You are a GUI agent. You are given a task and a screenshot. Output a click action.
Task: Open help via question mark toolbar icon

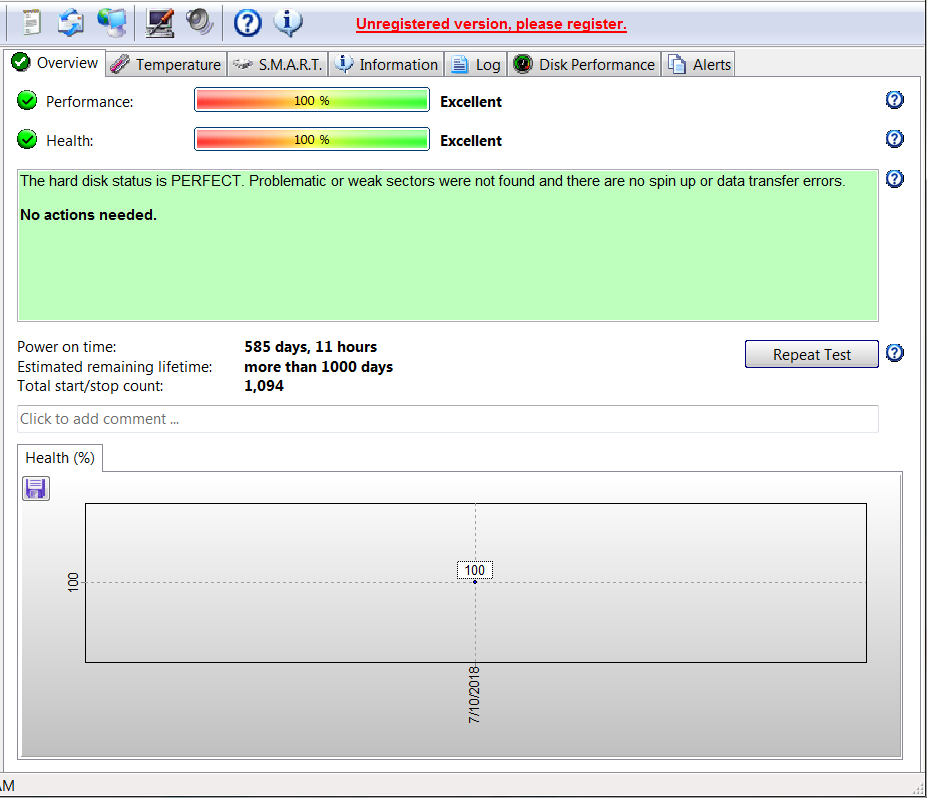tap(247, 23)
